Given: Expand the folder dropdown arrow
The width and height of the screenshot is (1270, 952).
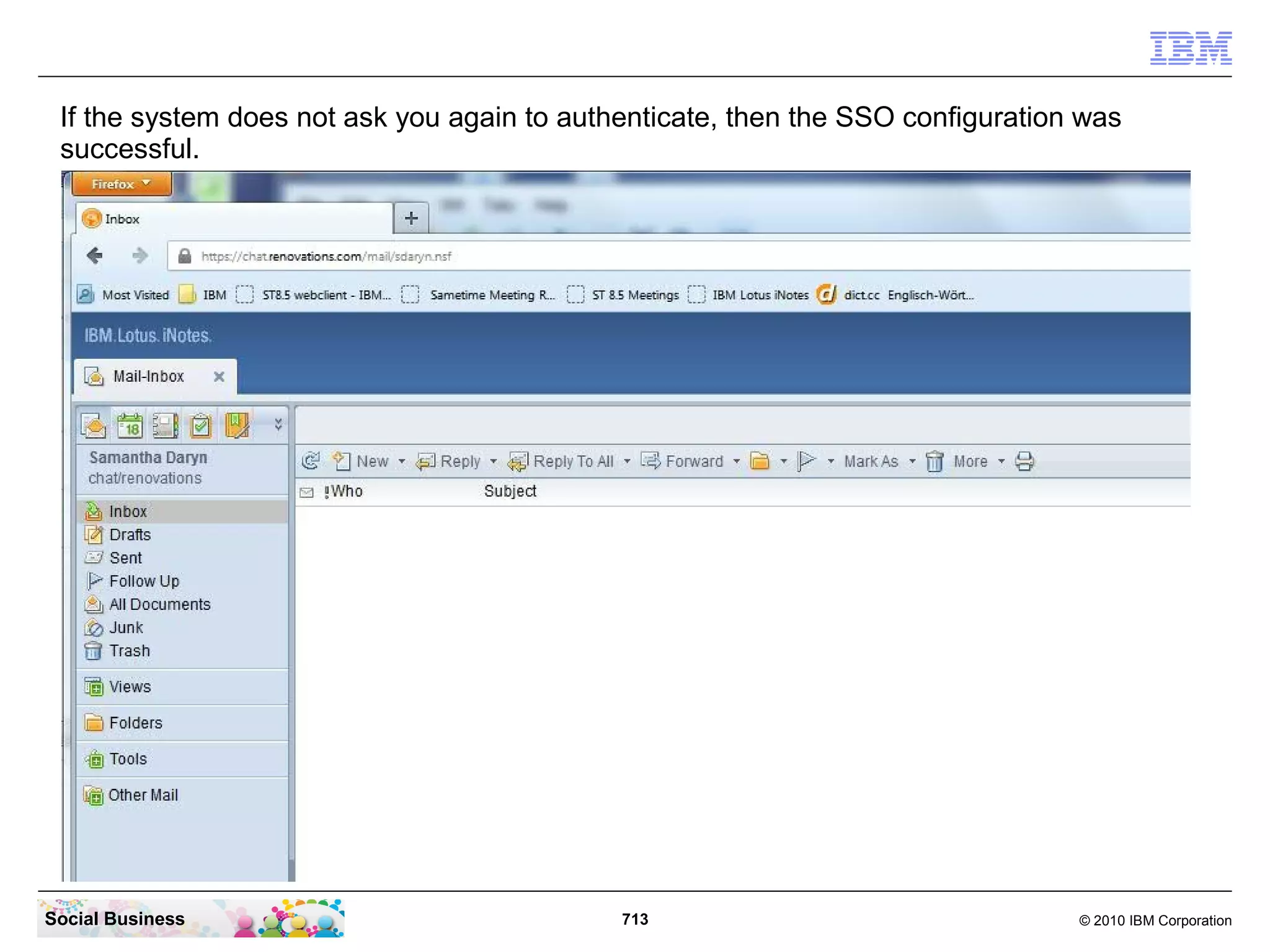Looking at the screenshot, I should point(784,462).
